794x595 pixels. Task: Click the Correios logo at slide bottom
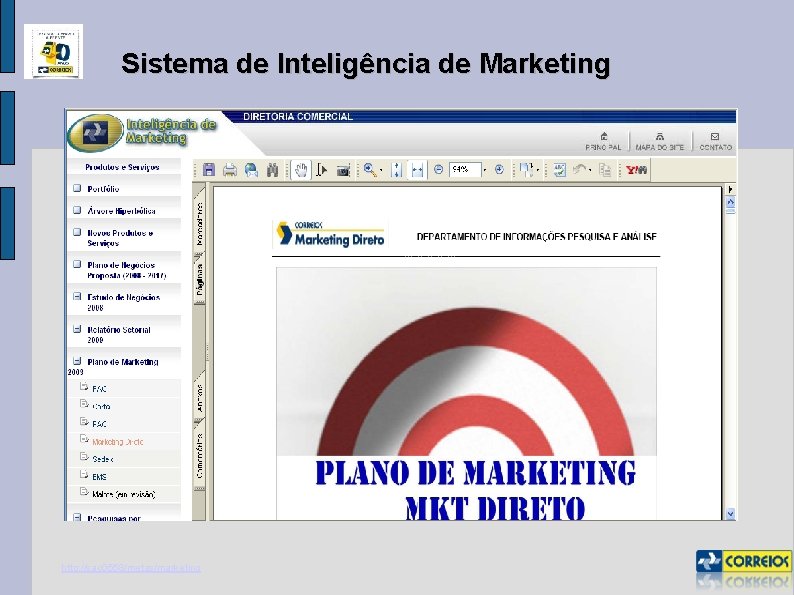coord(744,561)
